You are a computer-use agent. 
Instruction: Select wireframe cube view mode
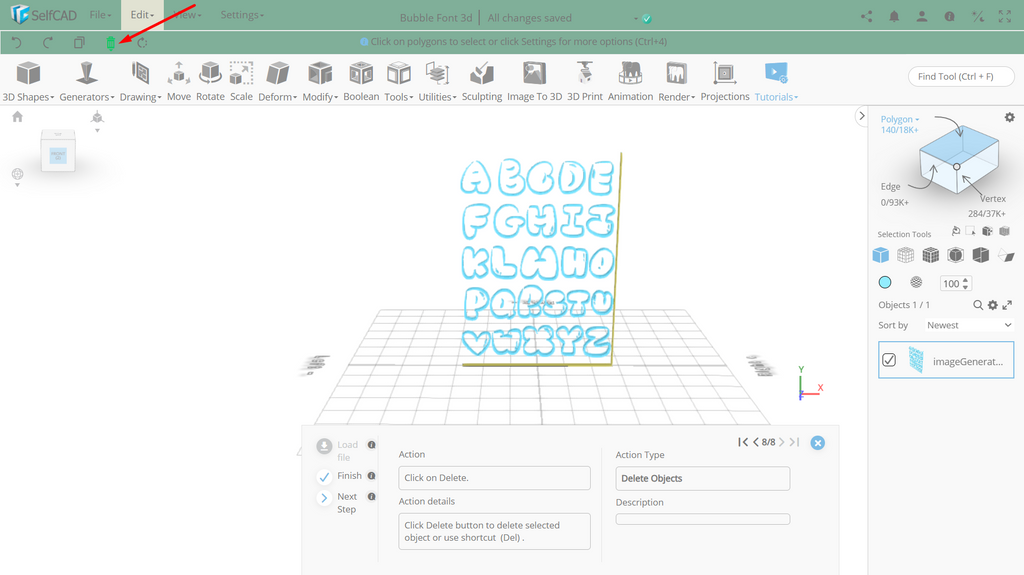[x=905, y=255]
